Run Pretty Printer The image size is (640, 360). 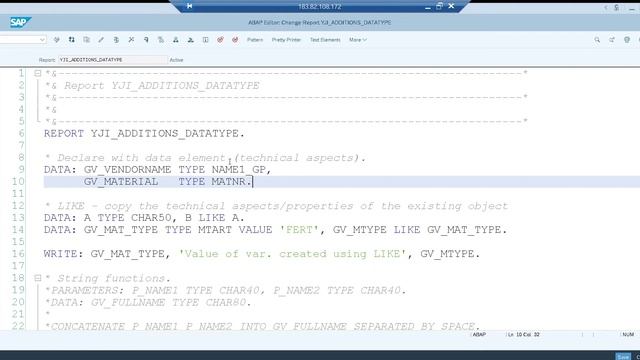click(286, 40)
